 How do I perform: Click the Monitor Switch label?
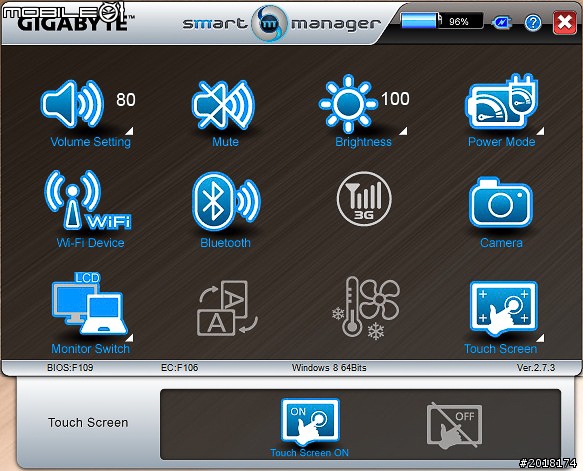[x=90, y=349]
